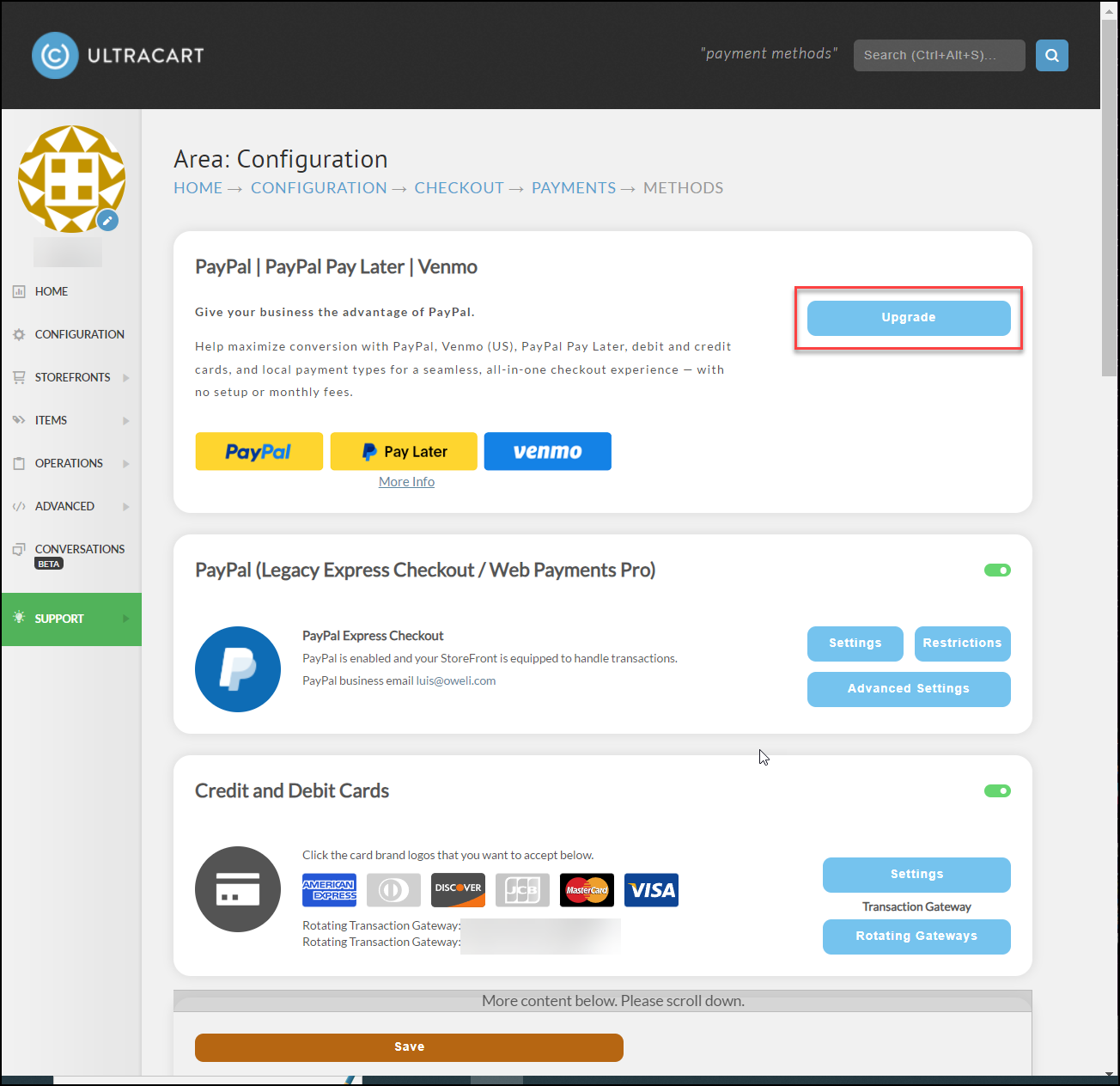Click the magnifier search button
Screen dimensions: 1120x1086
tap(1051, 55)
